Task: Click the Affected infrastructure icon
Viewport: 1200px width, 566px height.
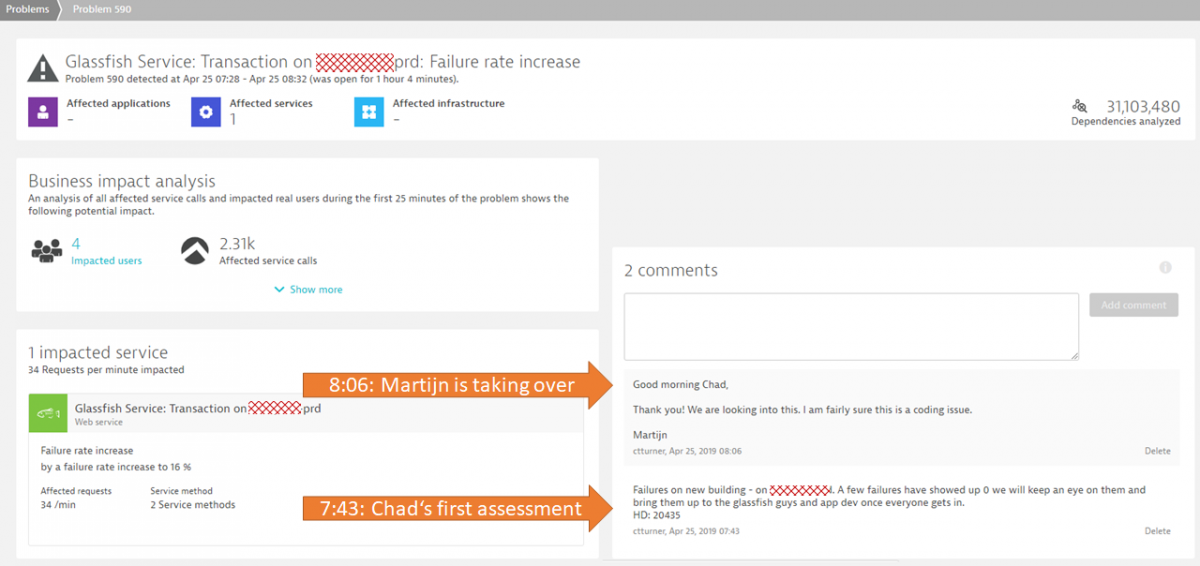Action: [x=369, y=111]
